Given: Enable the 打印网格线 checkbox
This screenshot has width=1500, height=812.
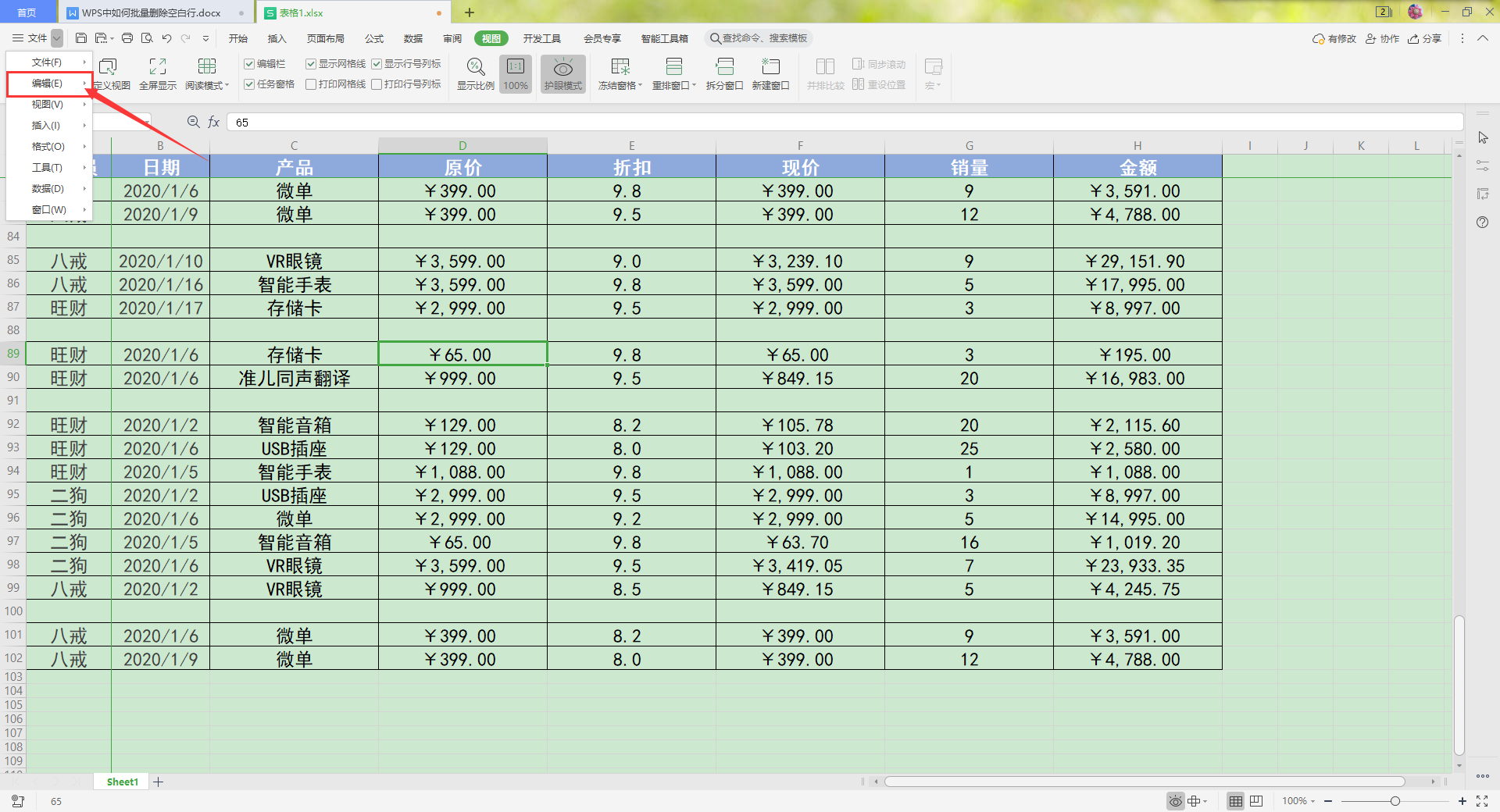Looking at the screenshot, I should click(x=311, y=84).
